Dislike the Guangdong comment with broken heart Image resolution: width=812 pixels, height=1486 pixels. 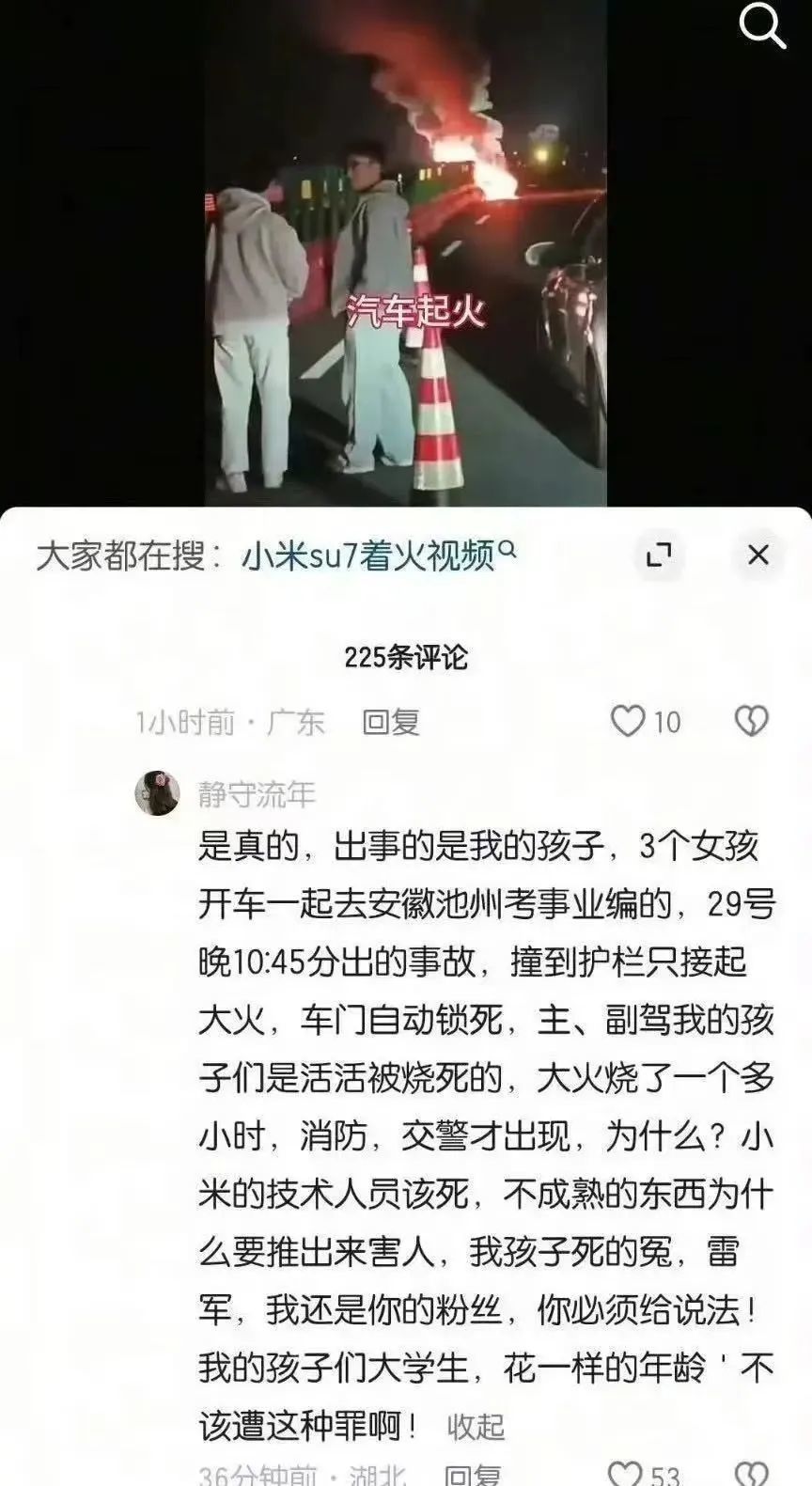point(751,721)
